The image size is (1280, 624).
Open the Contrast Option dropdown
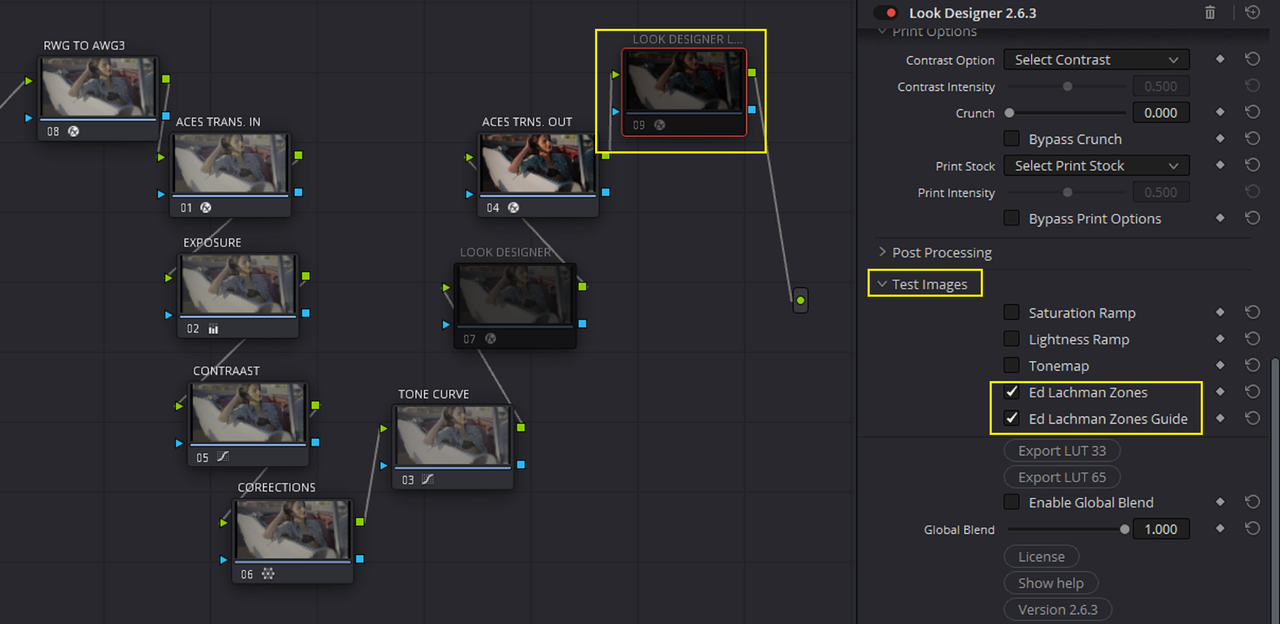pyautogui.click(x=1096, y=60)
